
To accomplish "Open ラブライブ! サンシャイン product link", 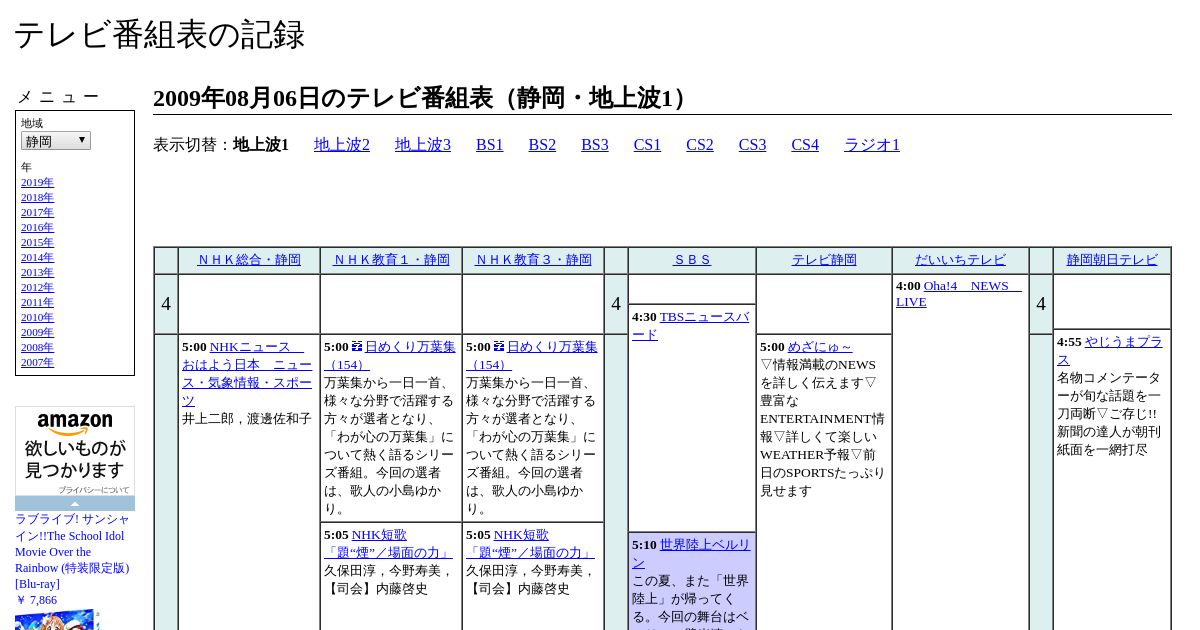I will click(72, 552).
